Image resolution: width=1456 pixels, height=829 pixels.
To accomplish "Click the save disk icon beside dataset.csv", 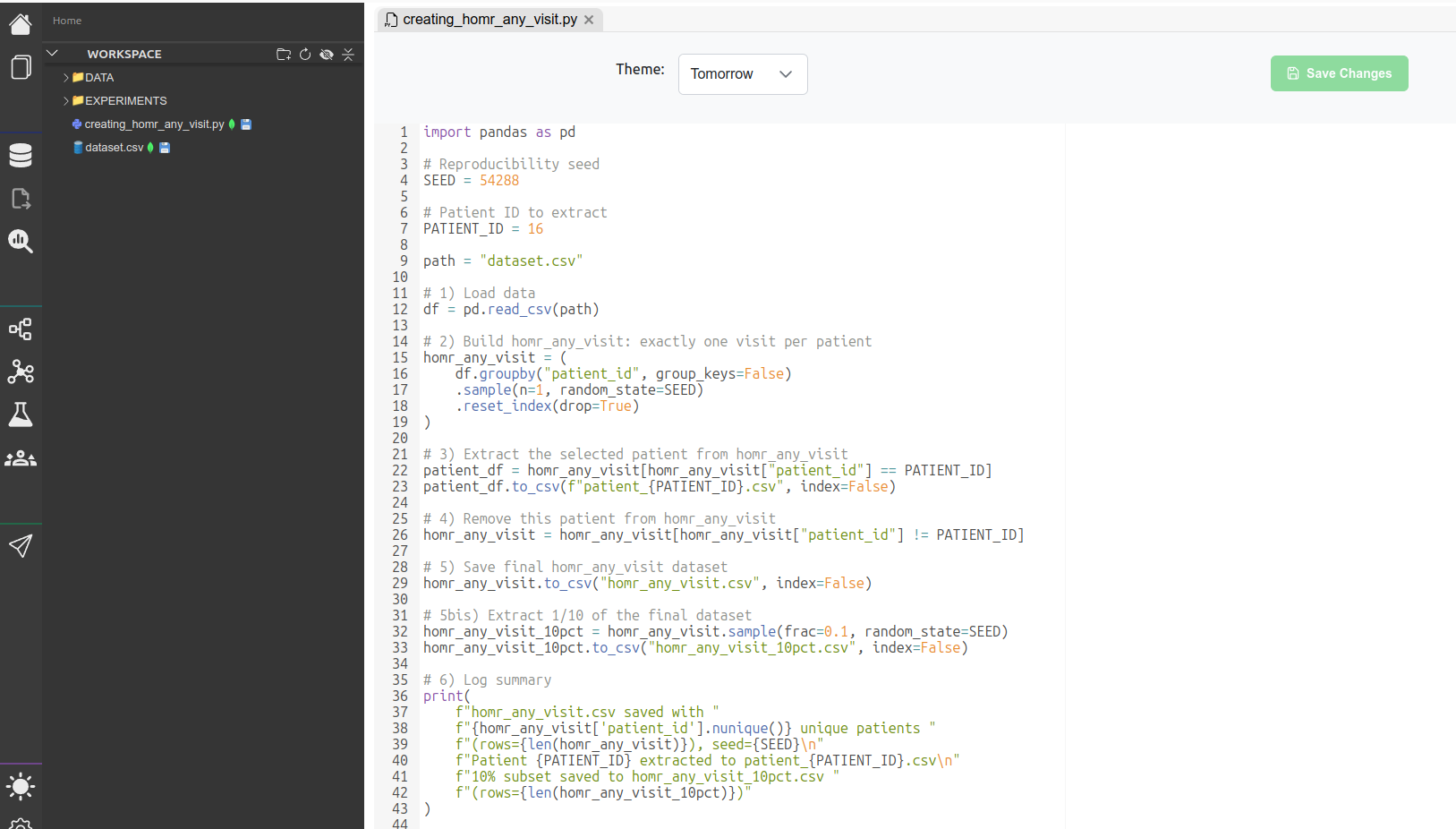I will (x=165, y=148).
